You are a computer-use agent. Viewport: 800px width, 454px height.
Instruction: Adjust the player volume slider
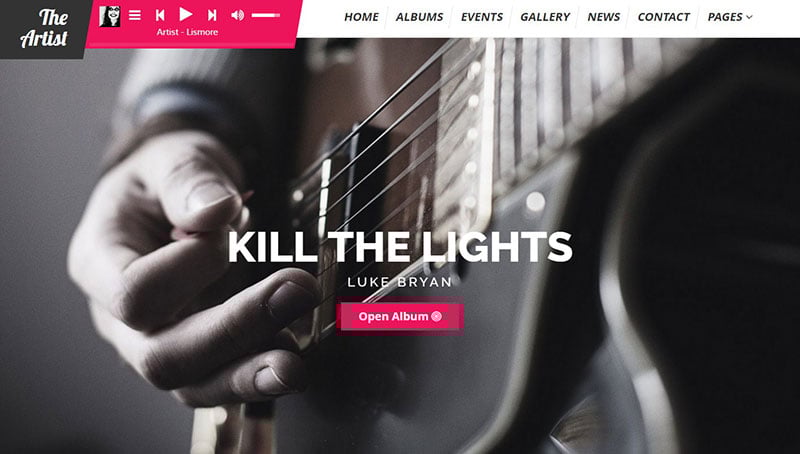tap(266, 15)
